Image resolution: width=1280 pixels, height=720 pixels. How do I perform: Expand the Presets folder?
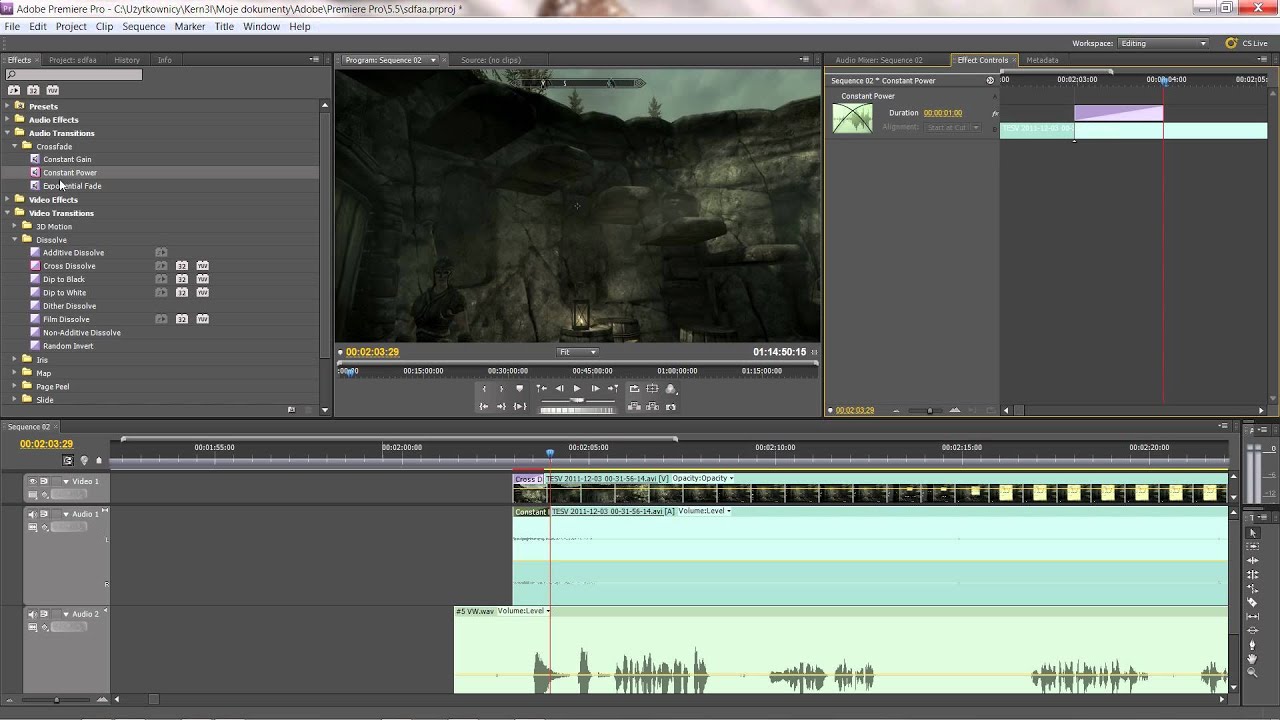8,106
